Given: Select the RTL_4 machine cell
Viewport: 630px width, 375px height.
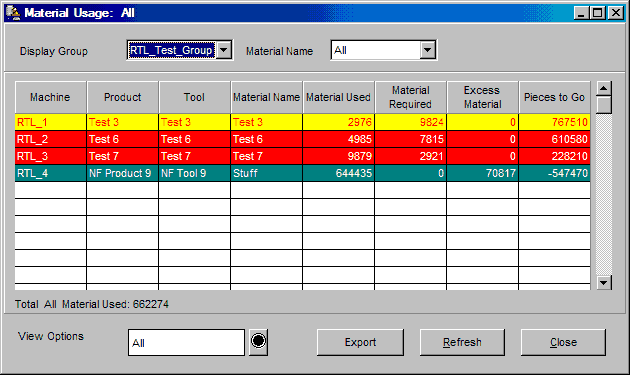Looking at the screenshot, I should [51, 173].
